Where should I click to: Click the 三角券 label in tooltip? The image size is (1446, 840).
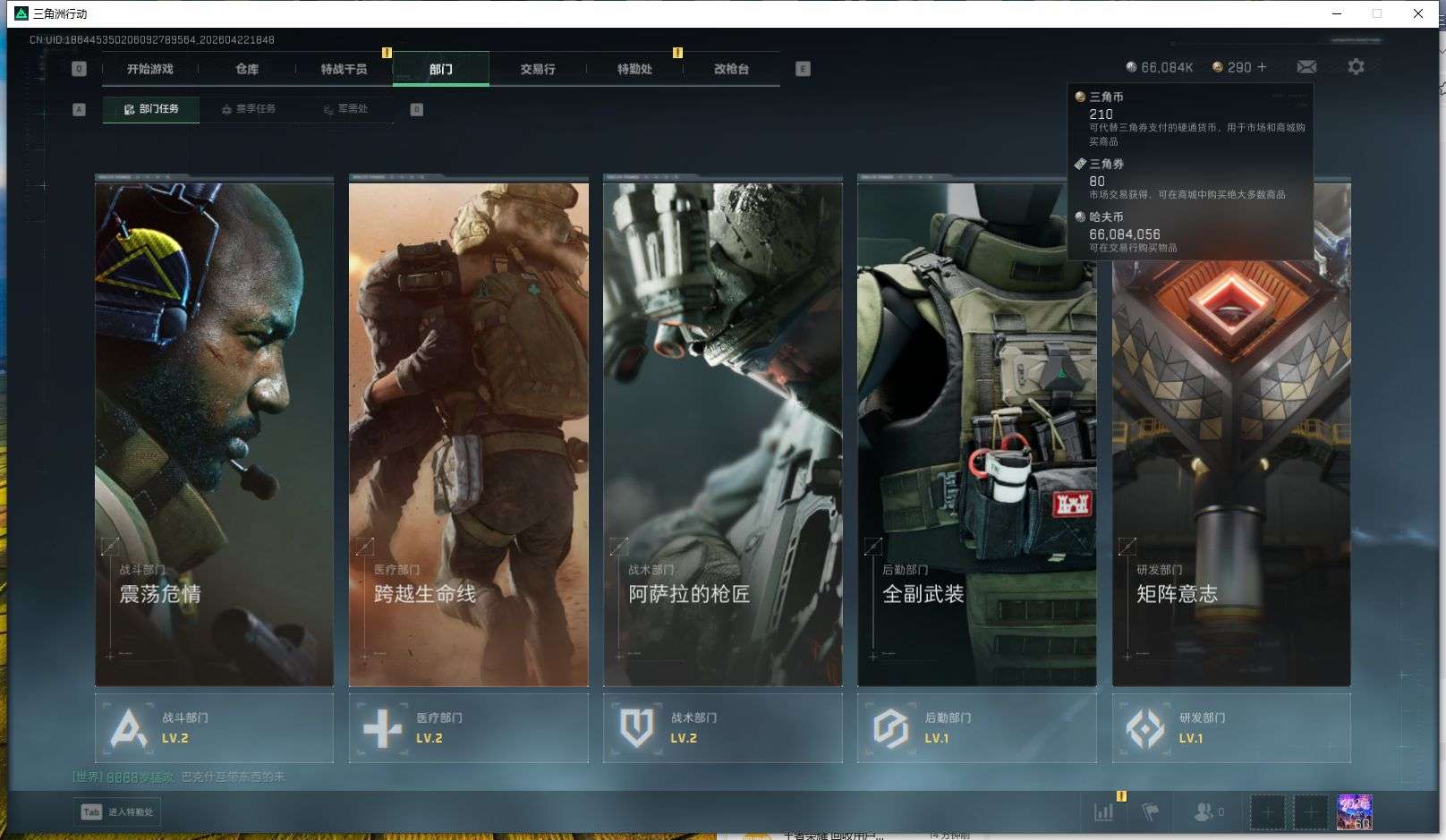pos(1106,164)
